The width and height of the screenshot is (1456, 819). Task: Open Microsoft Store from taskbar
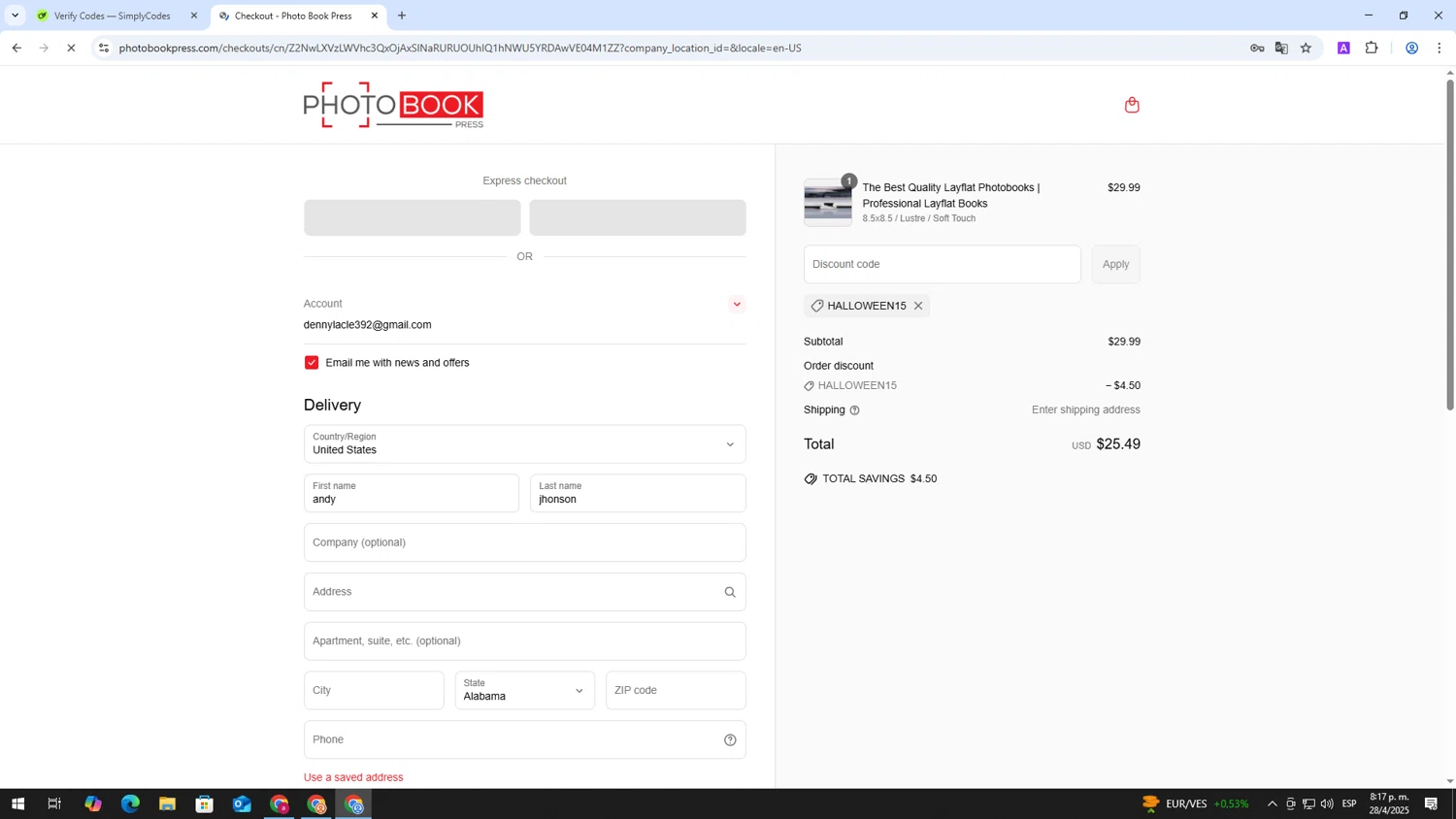[204, 803]
